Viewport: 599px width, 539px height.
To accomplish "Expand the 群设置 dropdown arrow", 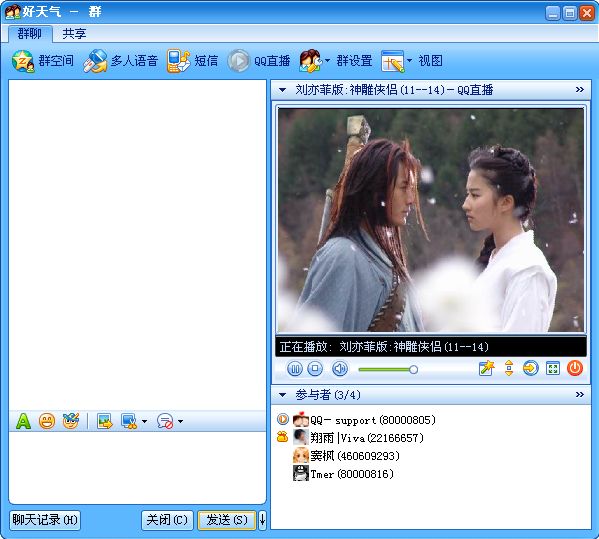I will pos(327,60).
